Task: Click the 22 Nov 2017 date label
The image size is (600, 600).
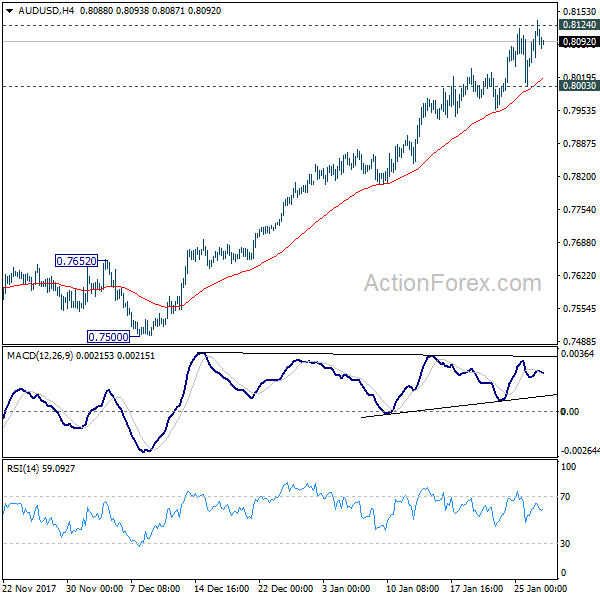Action: pyautogui.click(x=29, y=588)
